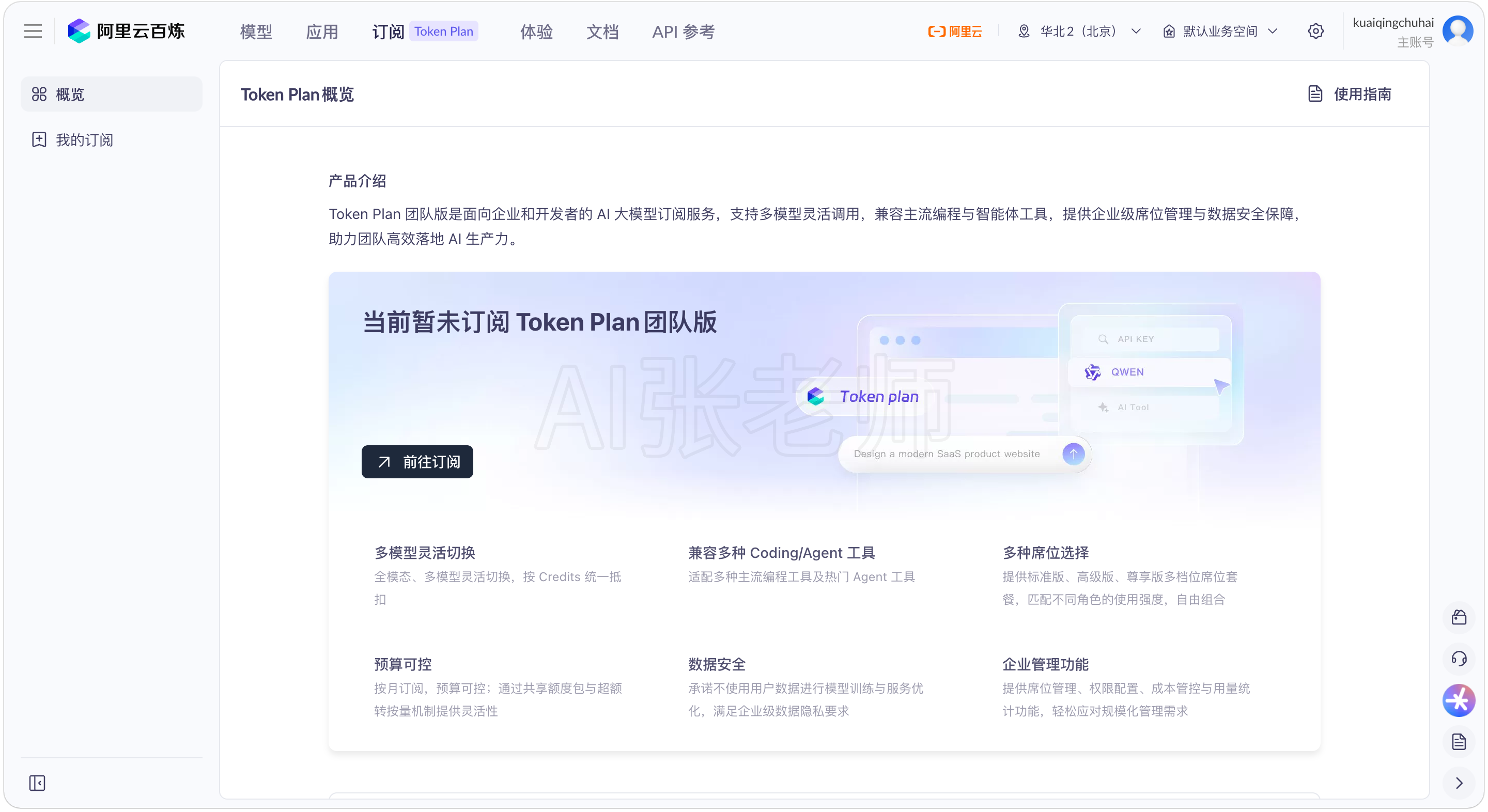Viewport: 1488px width, 812px height.
Task: Open the 模型 menu
Action: 256,32
